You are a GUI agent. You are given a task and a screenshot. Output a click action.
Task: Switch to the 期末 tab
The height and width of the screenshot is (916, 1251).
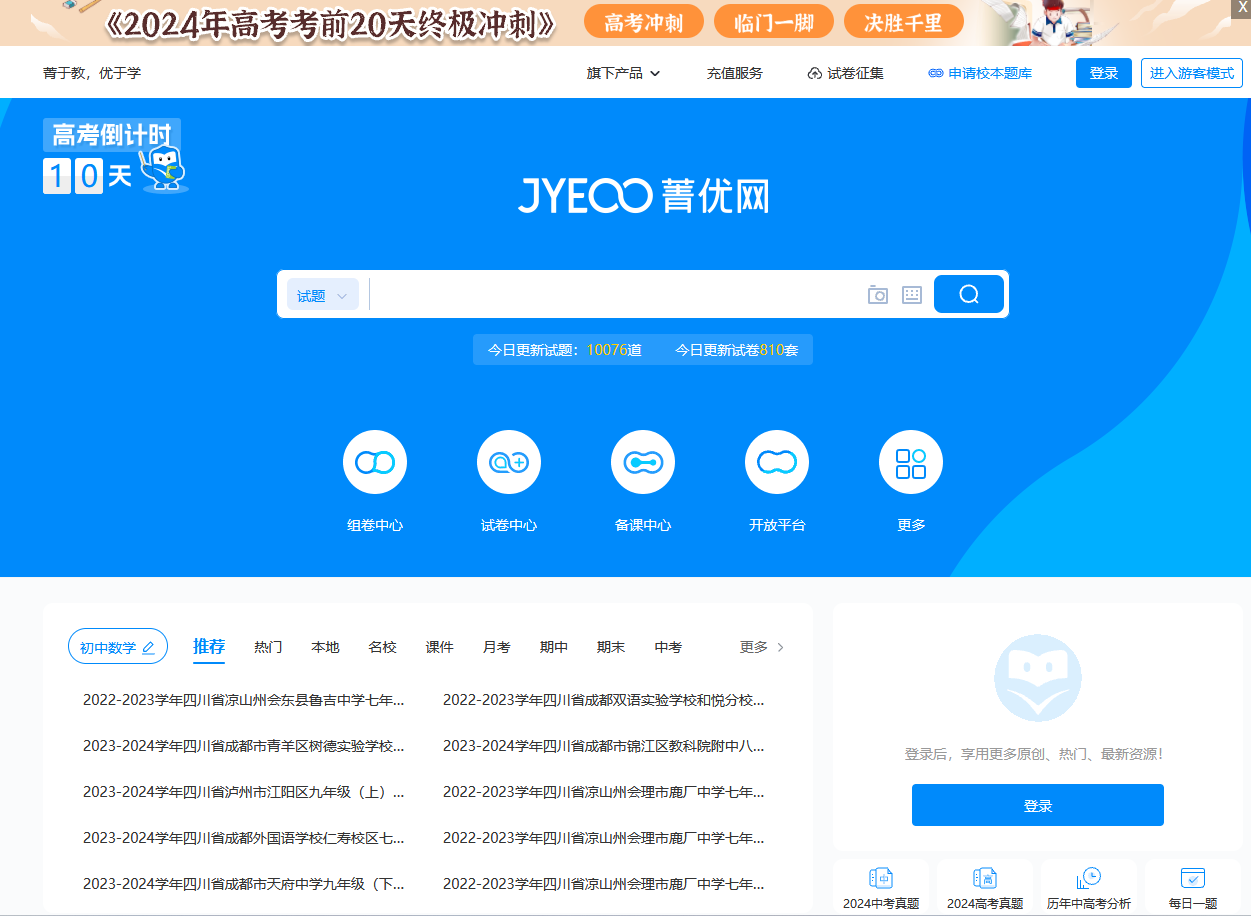tap(610, 647)
